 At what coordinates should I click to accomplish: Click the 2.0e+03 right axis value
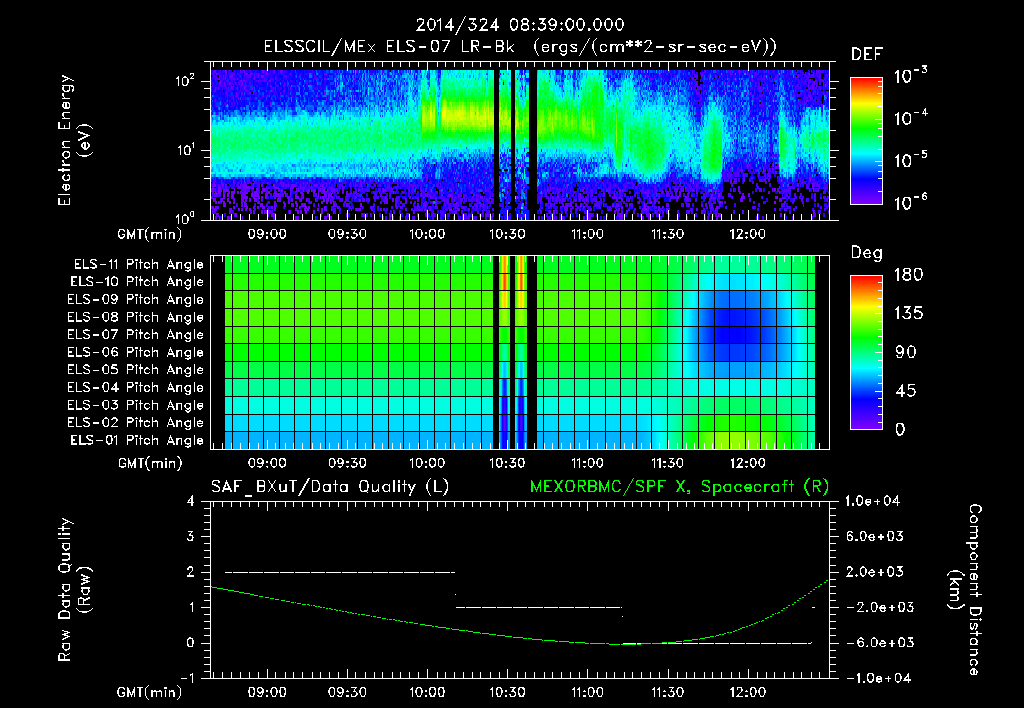875,572
